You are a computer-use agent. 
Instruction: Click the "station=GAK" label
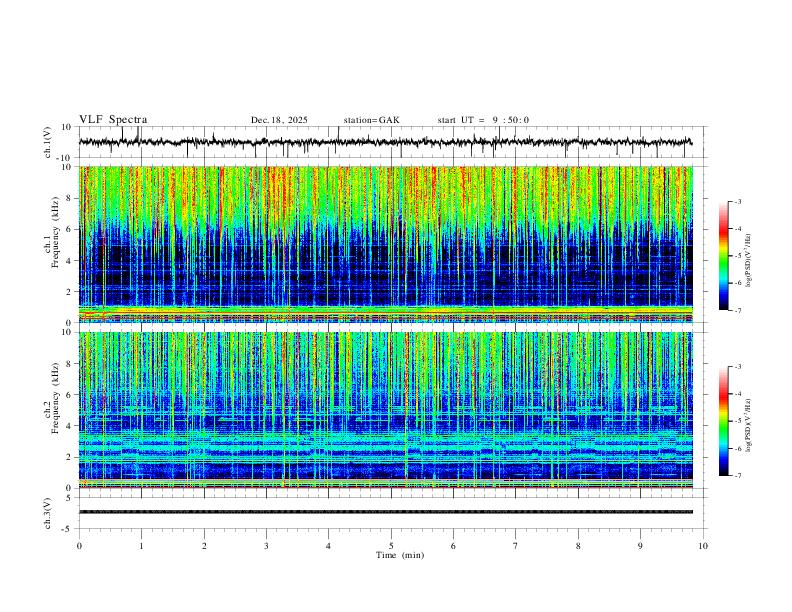coord(371,120)
